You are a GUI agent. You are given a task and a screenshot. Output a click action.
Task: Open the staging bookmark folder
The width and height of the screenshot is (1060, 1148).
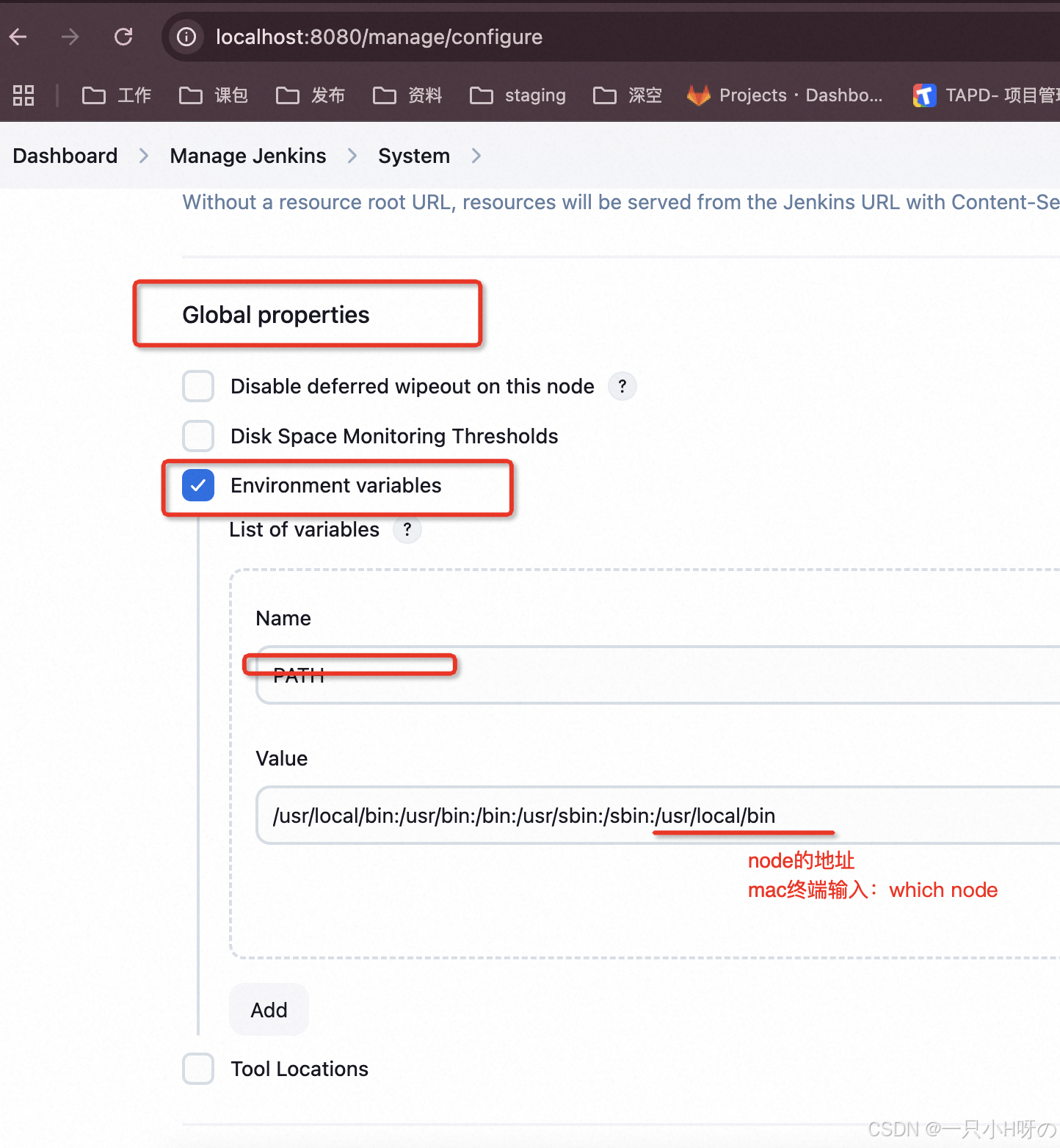click(518, 95)
